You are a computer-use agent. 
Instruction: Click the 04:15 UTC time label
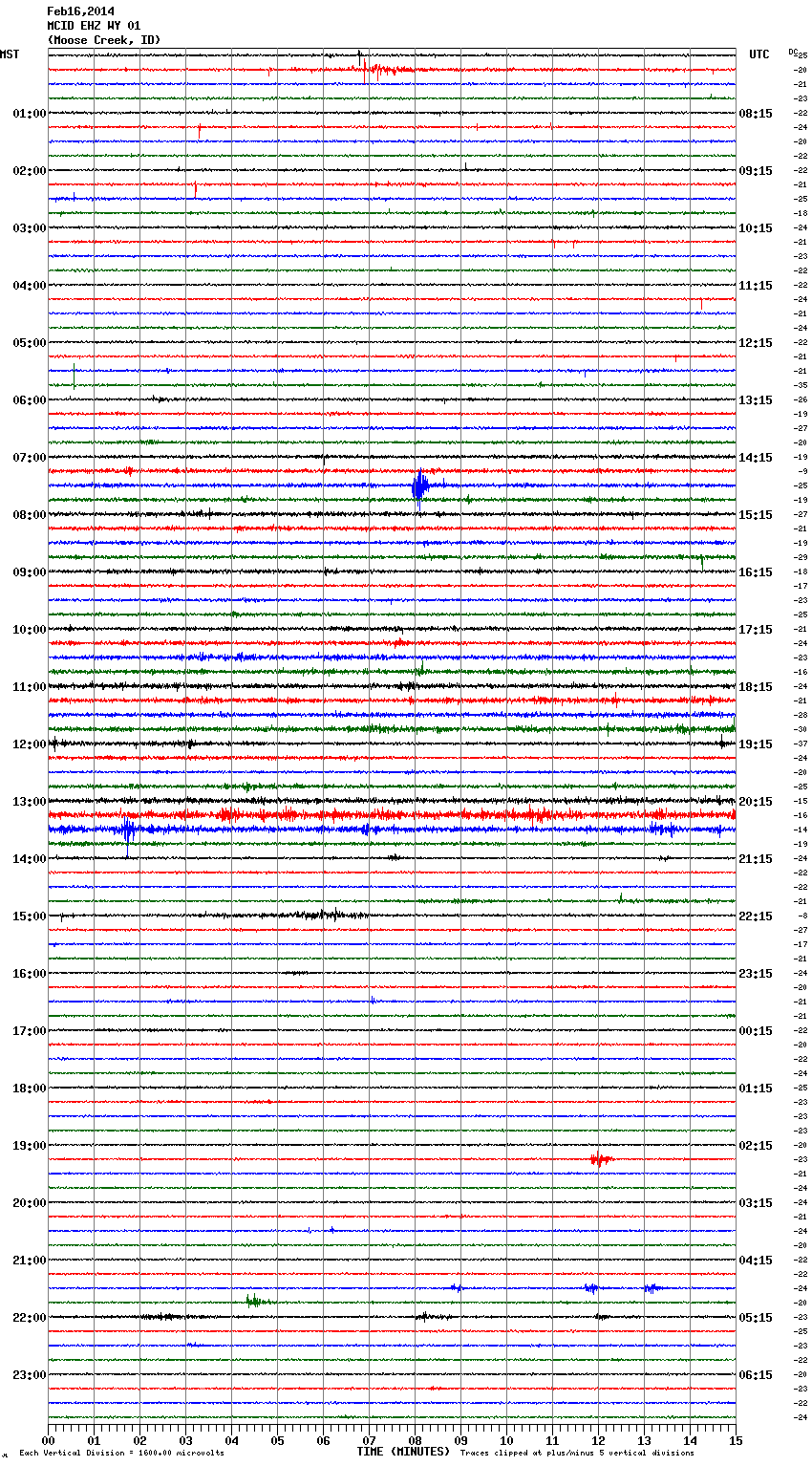(x=756, y=1261)
